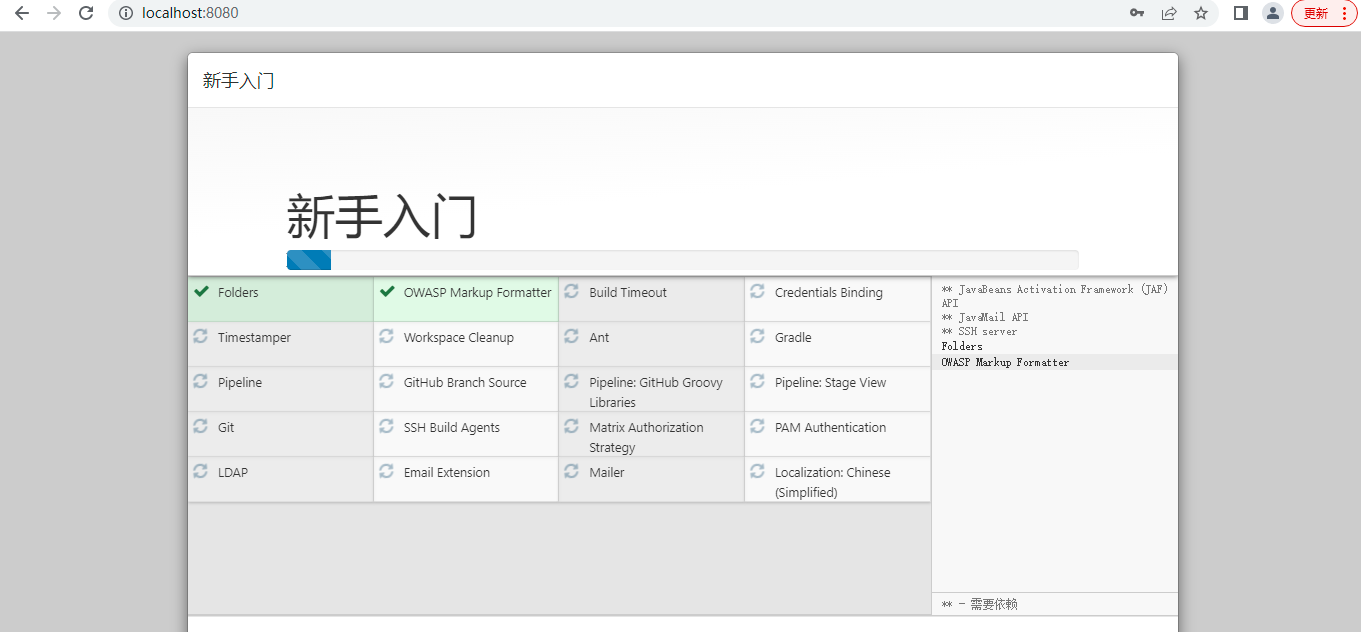Click the sync icon beside Pipeline
Screen dimensions: 1361x632
pyautogui.click(x=200, y=381)
